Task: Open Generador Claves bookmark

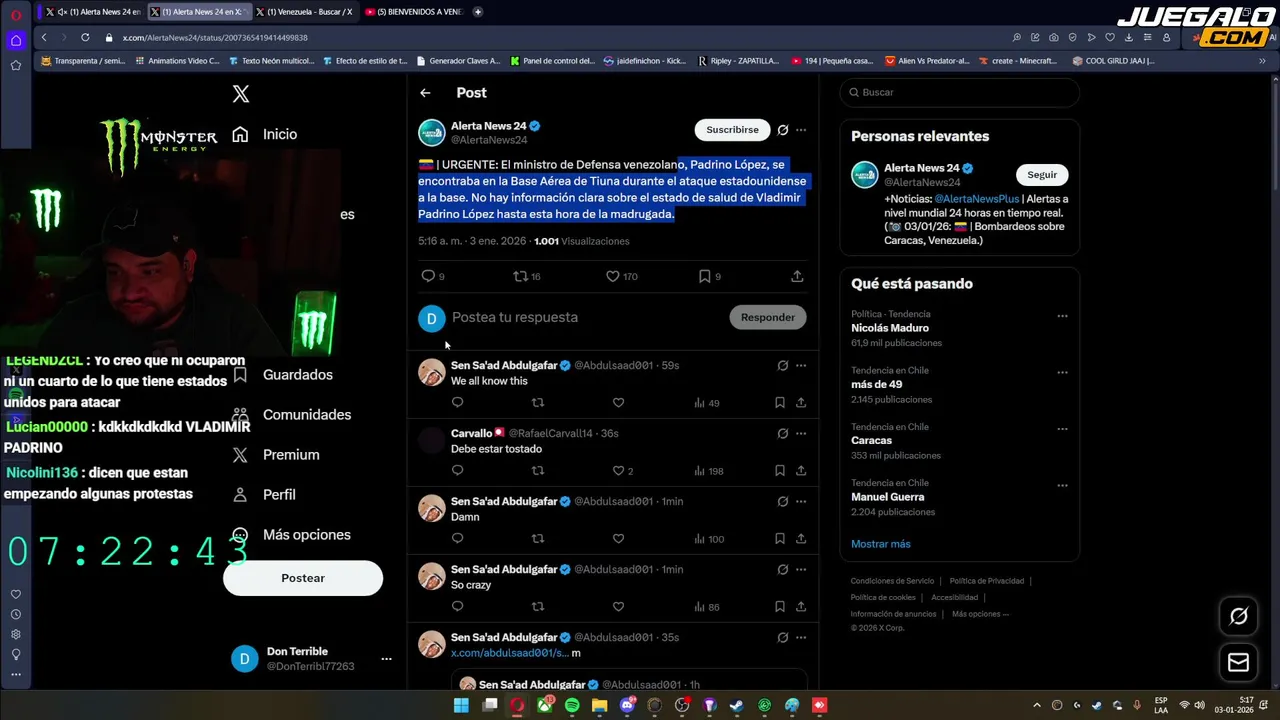Action: tap(458, 61)
